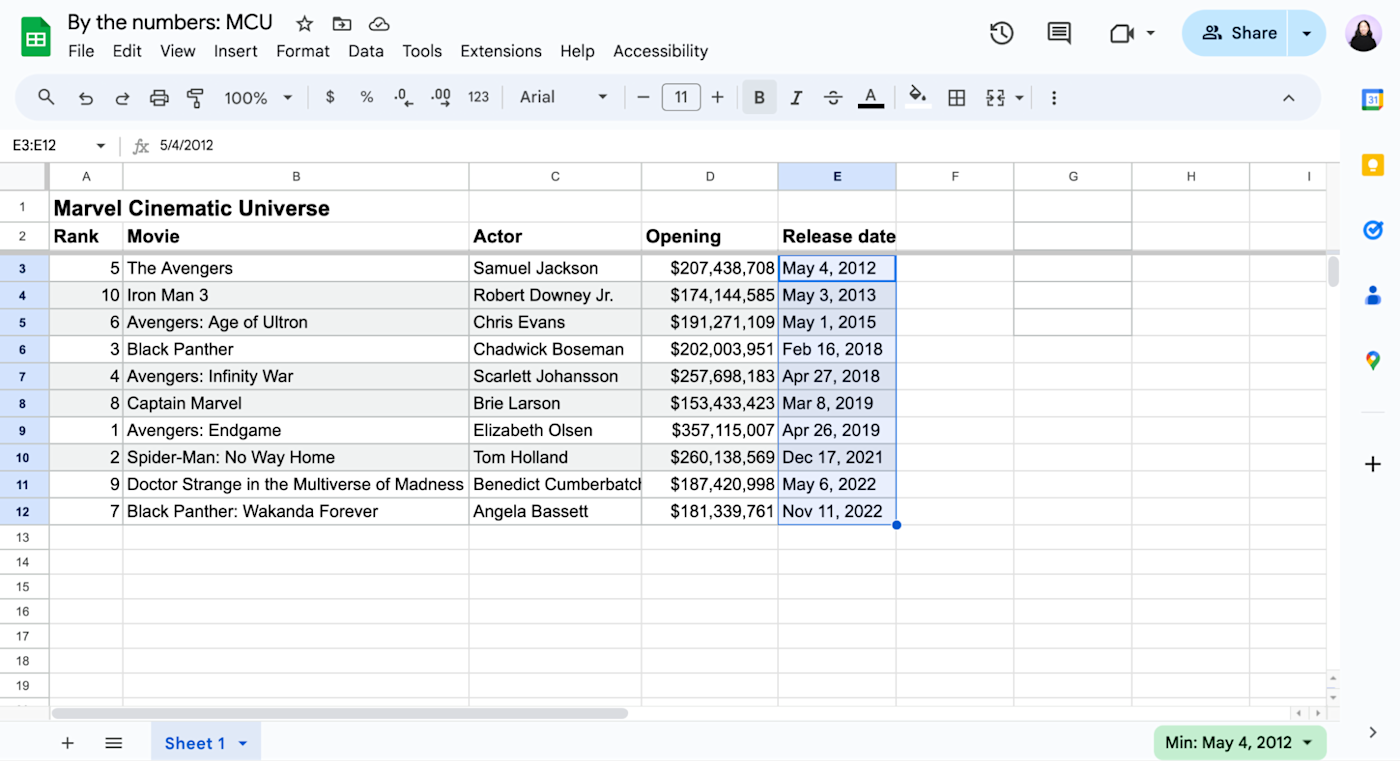Open Google Calendar in the side panel
The image size is (1400, 761).
[1373, 99]
